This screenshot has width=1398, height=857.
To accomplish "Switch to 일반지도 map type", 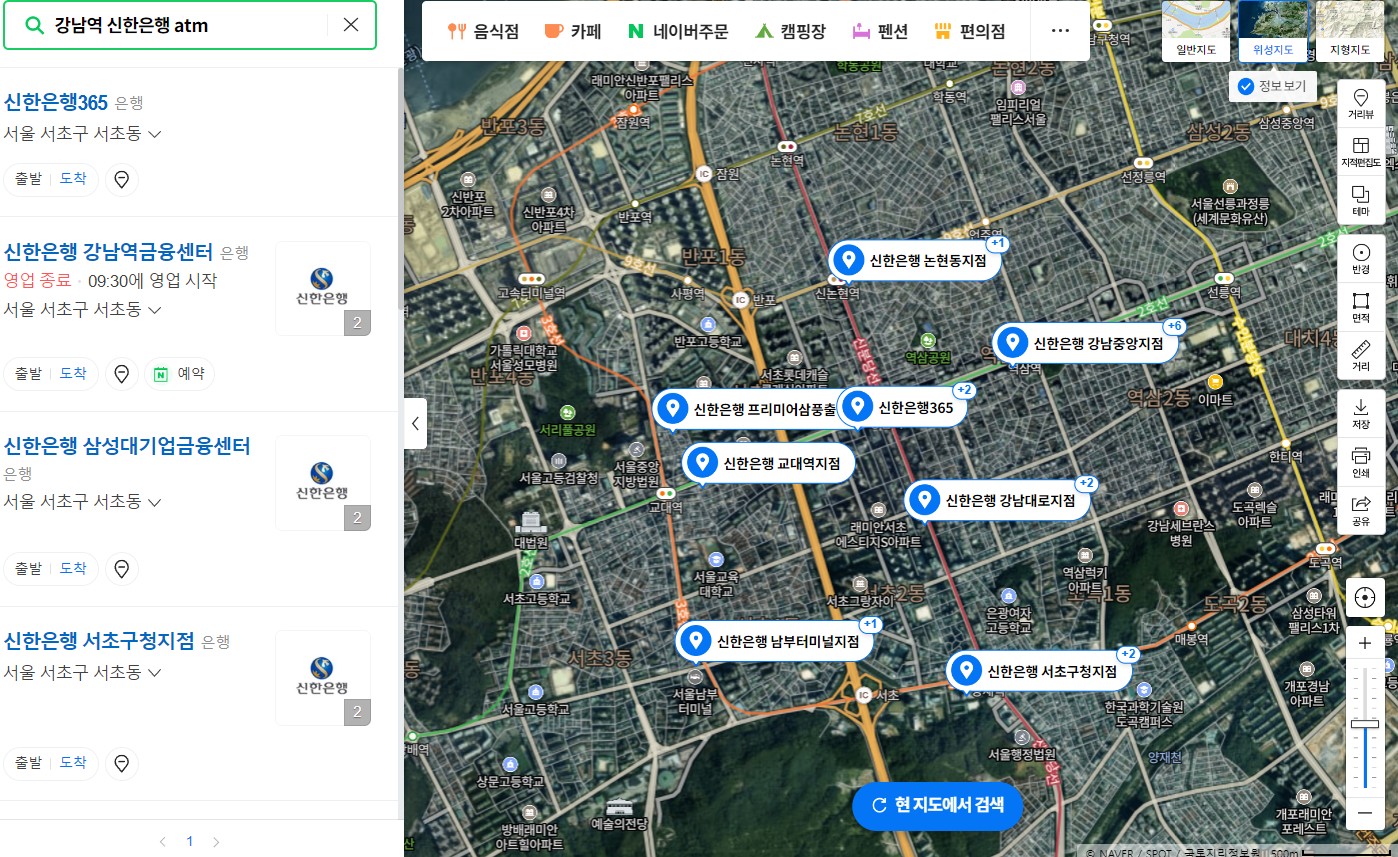I will [x=1196, y=31].
